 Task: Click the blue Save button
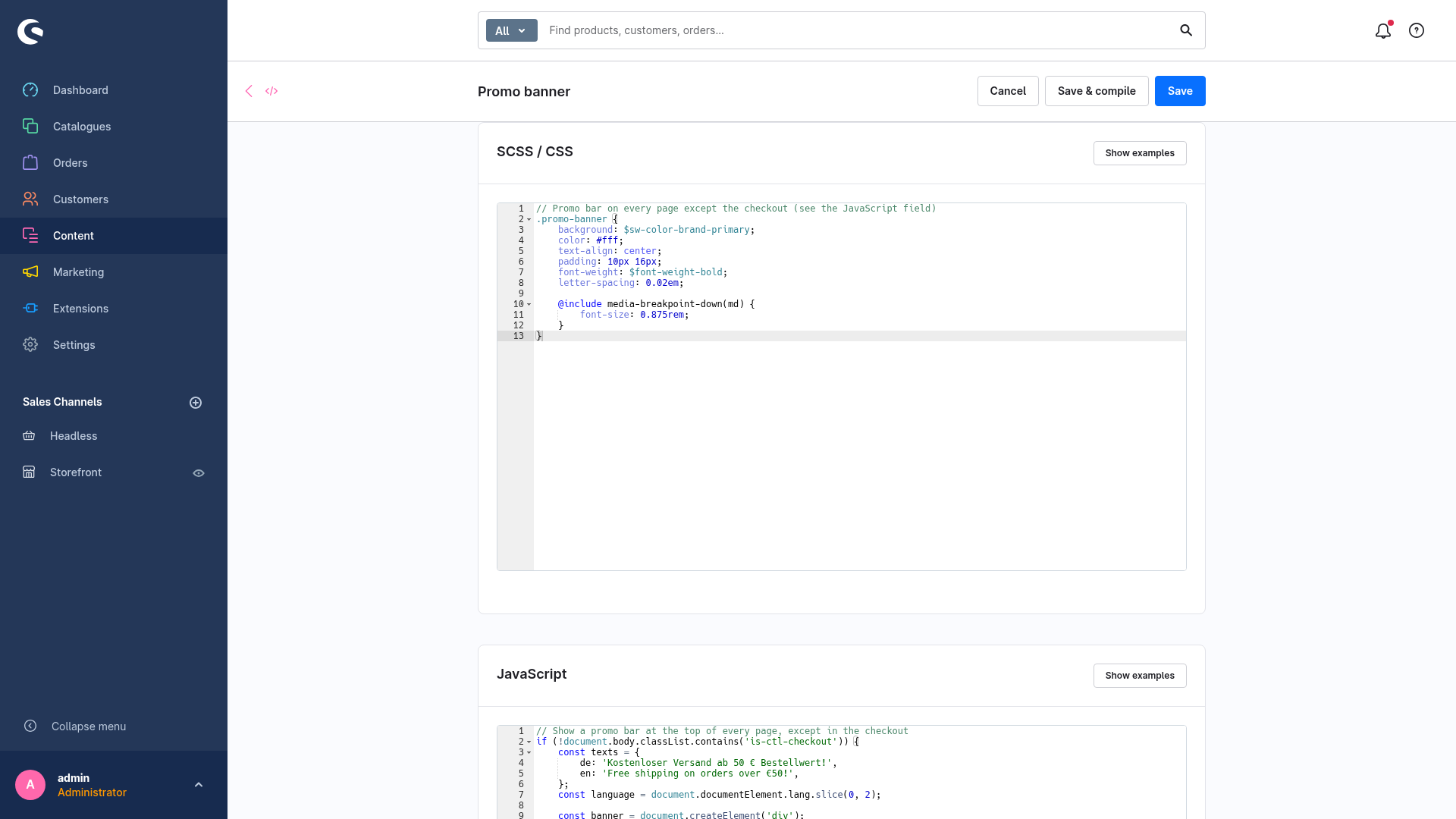point(1180,91)
